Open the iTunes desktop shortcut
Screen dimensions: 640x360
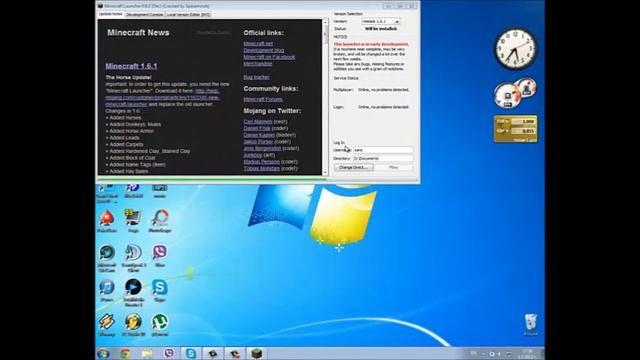coord(107,287)
